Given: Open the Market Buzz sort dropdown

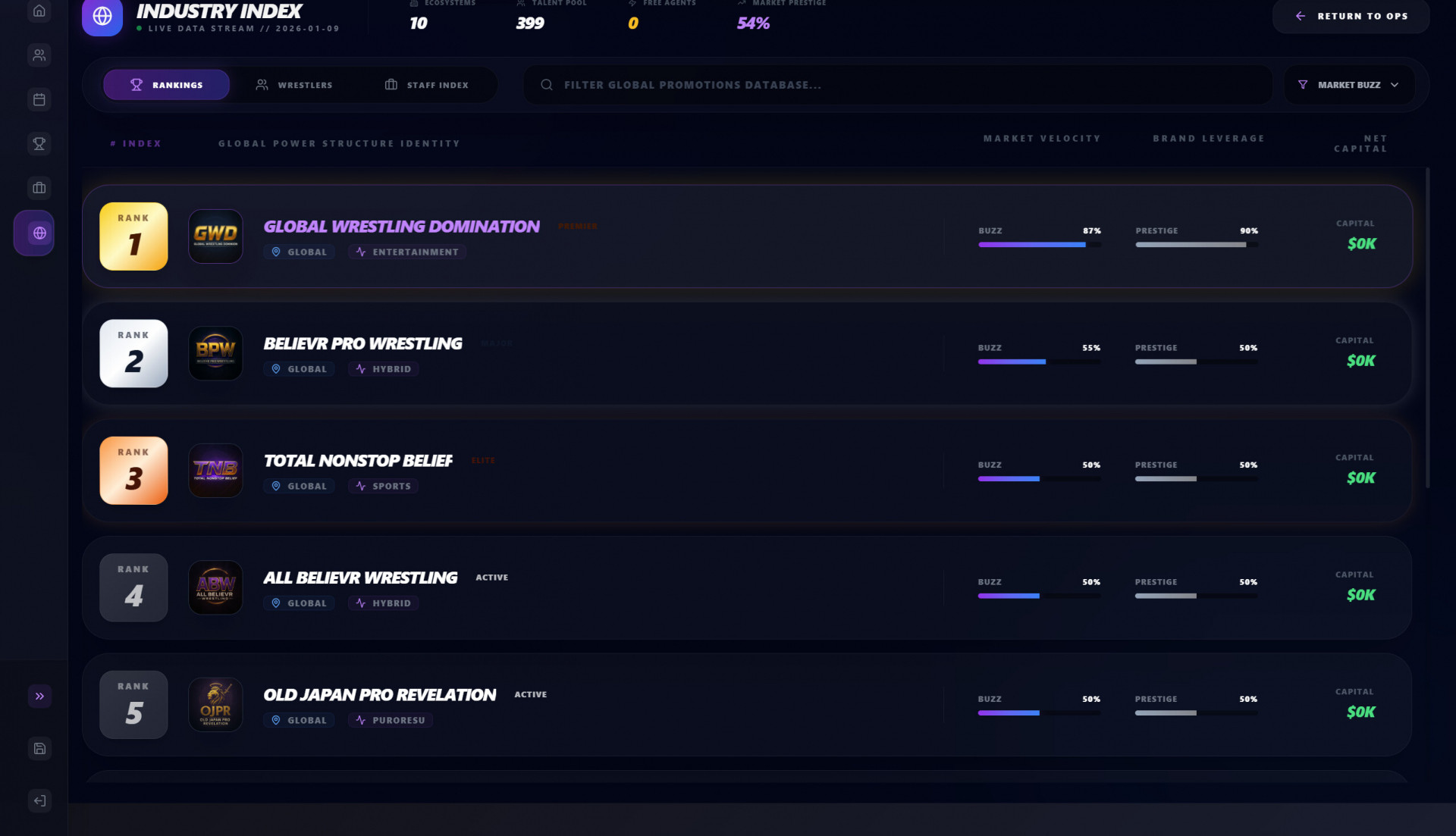Looking at the screenshot, I should (1348, 85).
